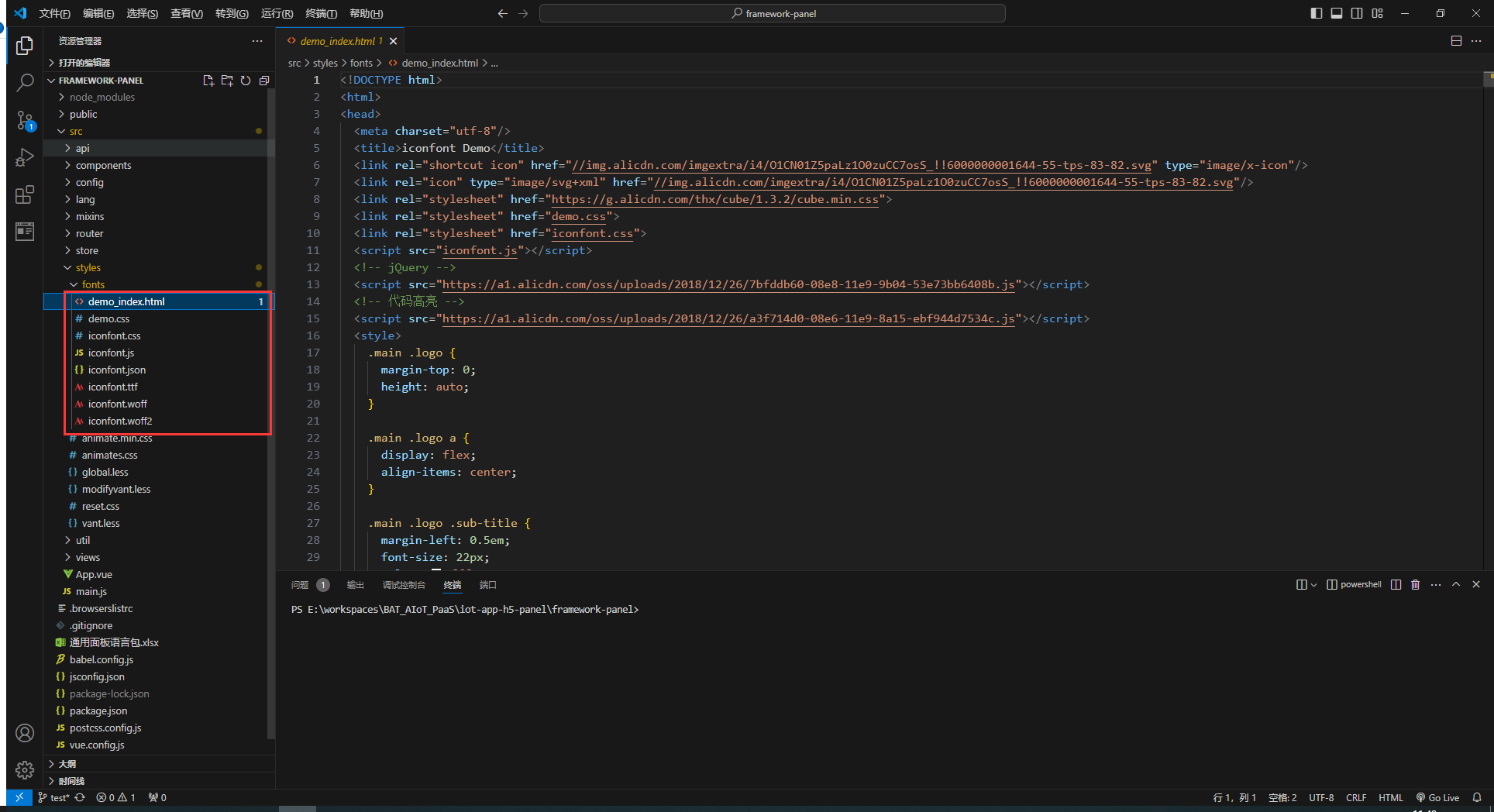Split the terminal panel
Image resolution: width=1494 pixels, height=812 pixels.
tap(1396, 585)
